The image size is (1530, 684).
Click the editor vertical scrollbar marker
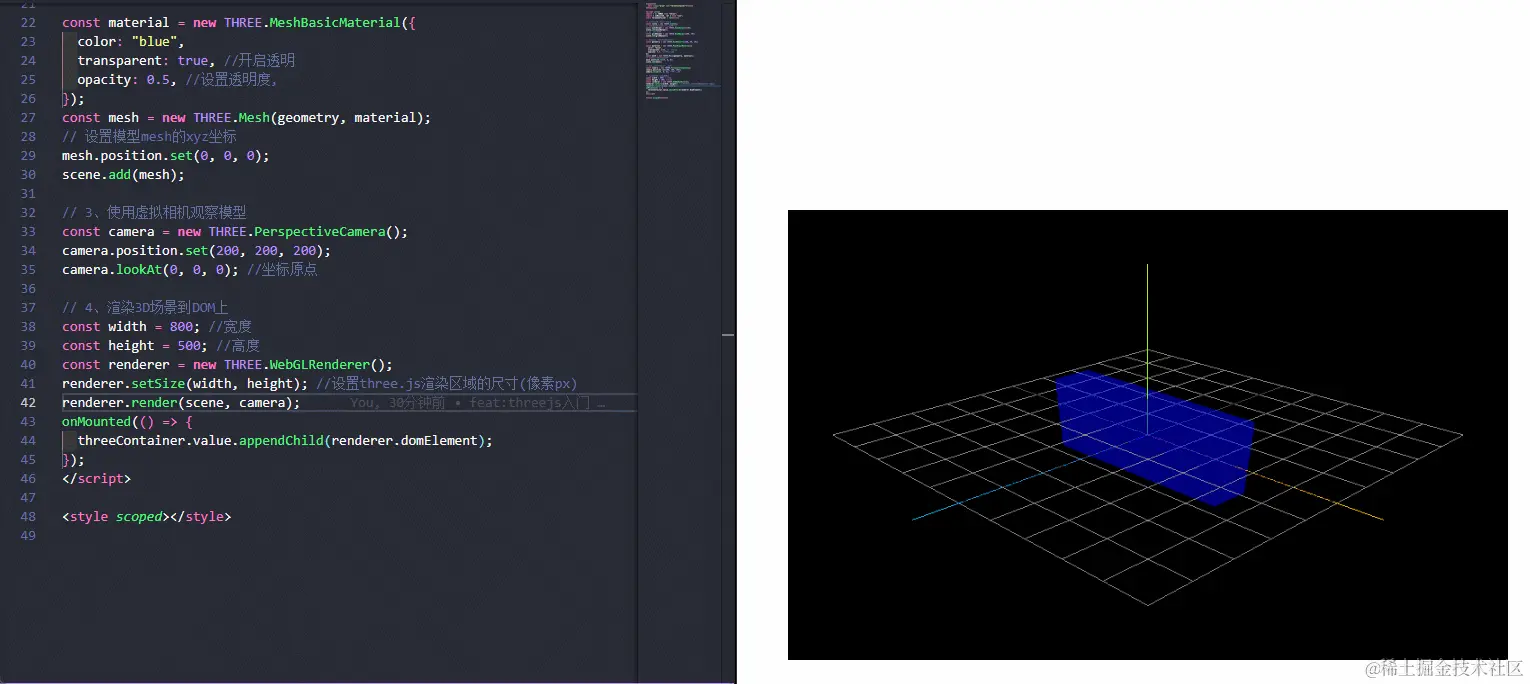(x=727, y=335)
